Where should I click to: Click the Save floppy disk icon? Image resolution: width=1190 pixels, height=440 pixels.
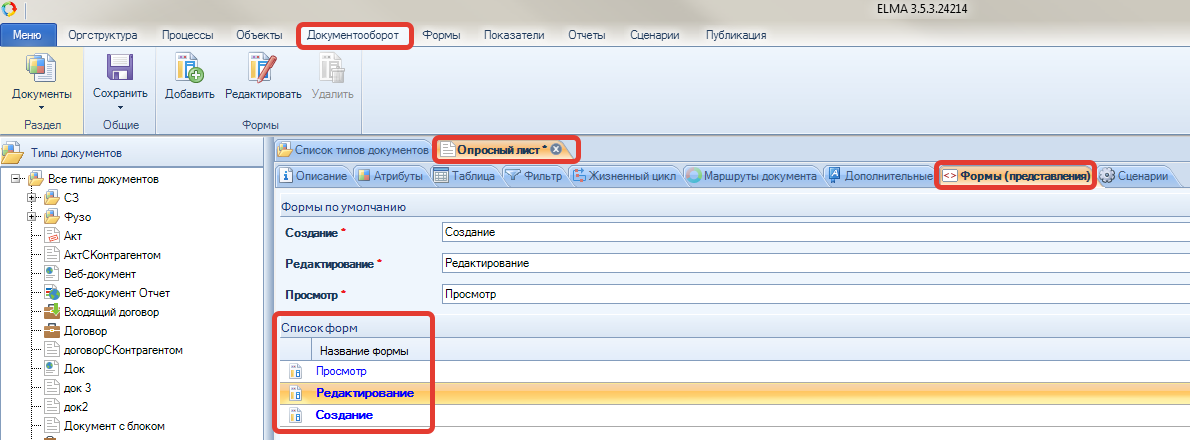[120, 69]
